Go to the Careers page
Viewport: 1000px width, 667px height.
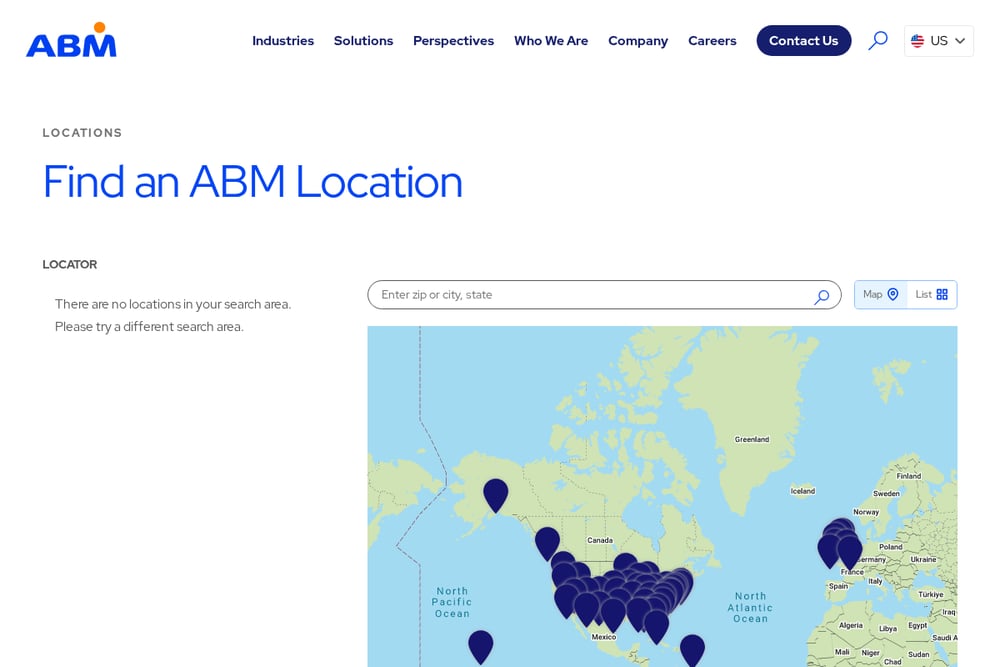coord(712,41)
